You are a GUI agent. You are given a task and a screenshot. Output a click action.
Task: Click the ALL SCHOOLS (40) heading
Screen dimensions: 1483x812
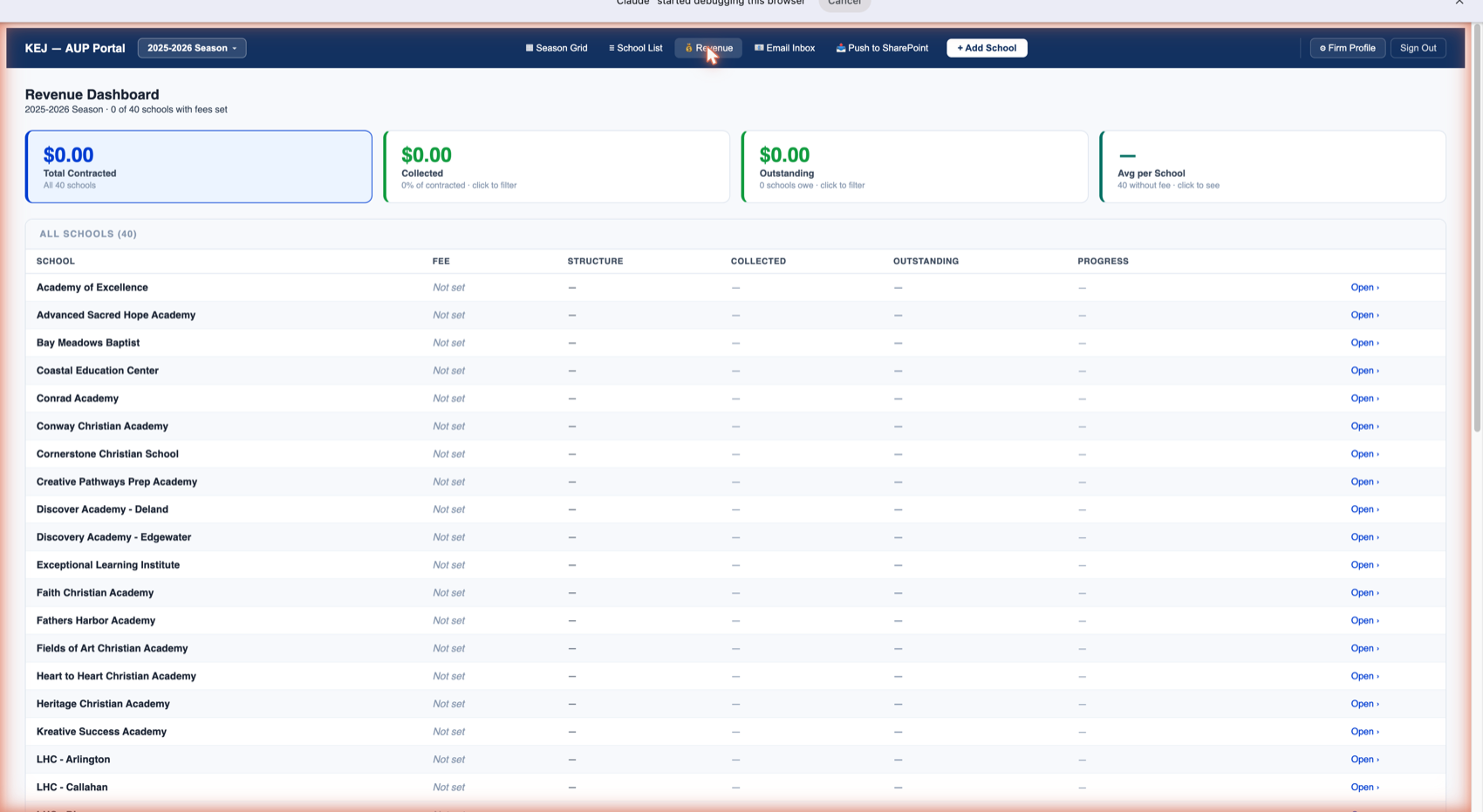point(88,234)
